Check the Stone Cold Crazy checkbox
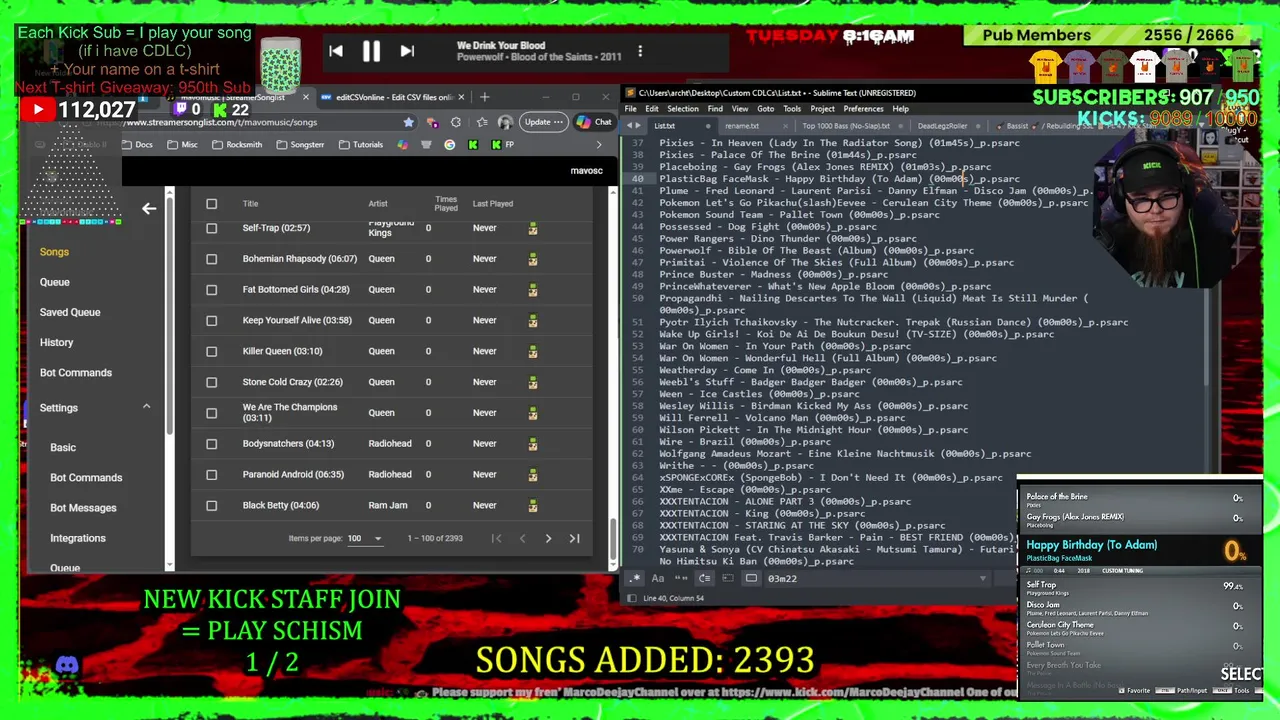The height and width of the screenshot is (720, 1280). (211, 382)
